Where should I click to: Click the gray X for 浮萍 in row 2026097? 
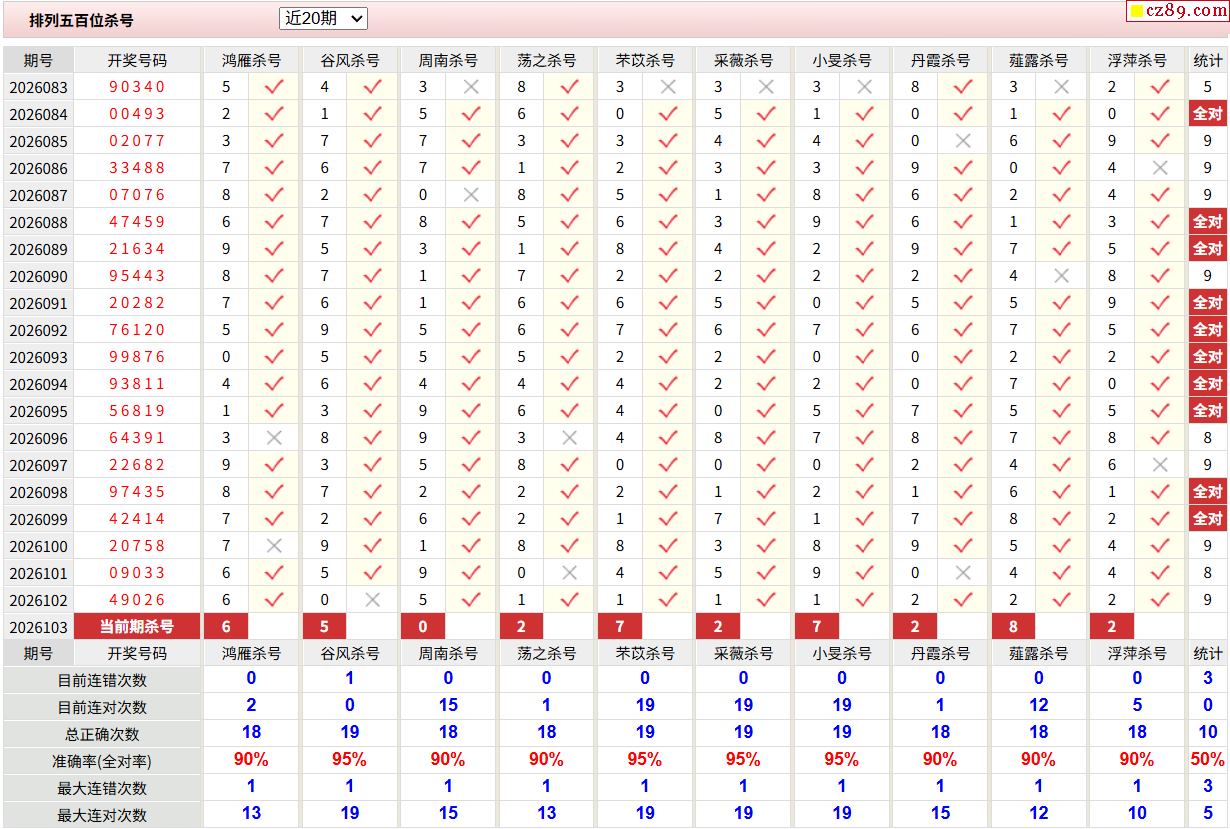click(1160, 465)
